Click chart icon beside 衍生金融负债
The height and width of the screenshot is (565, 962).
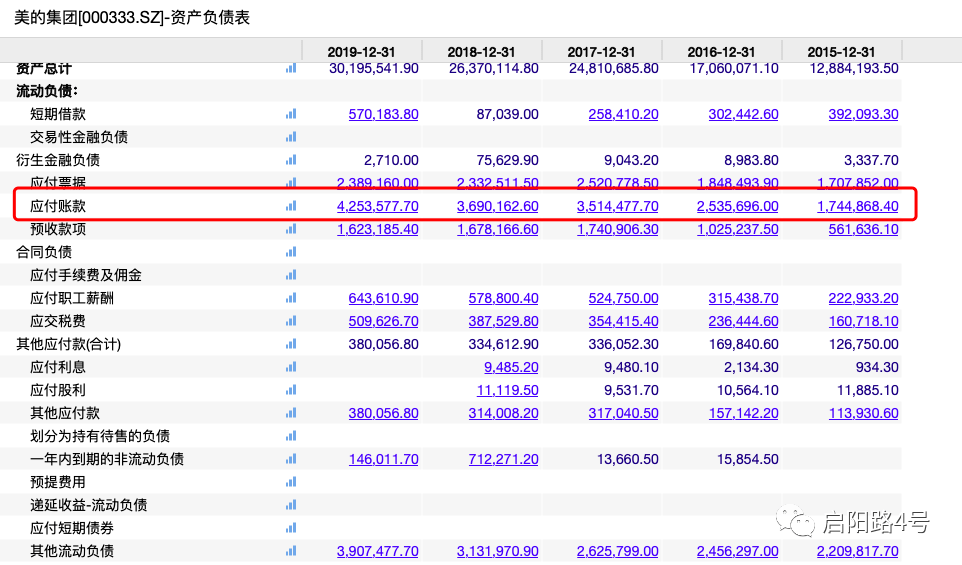[x=291, y=160]
